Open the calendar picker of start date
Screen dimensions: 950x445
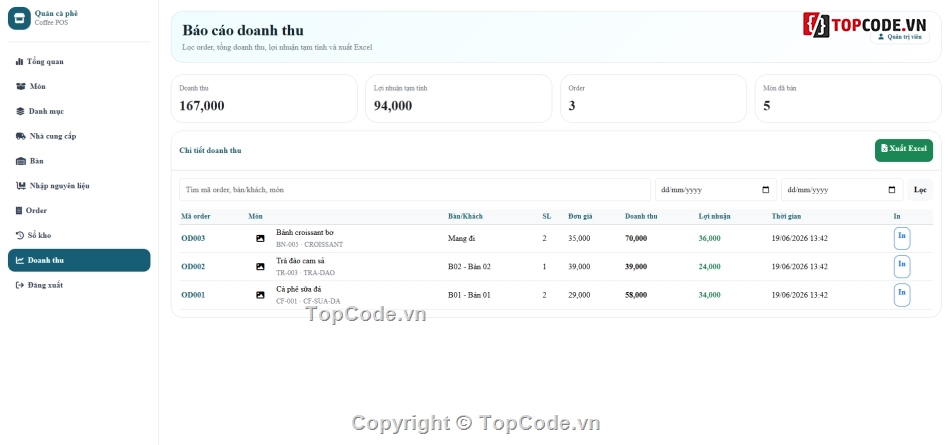click(766, 190)
